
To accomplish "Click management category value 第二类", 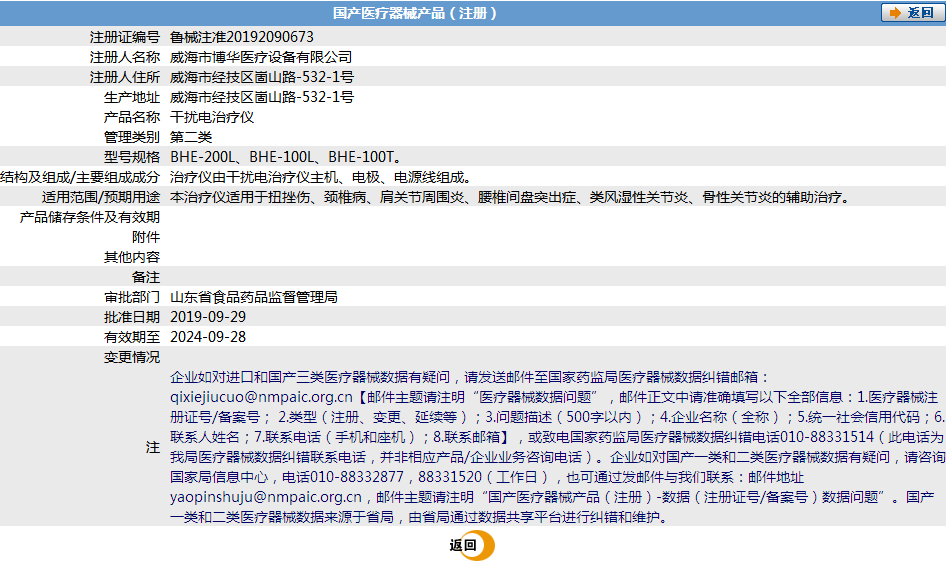I will 191,137.
